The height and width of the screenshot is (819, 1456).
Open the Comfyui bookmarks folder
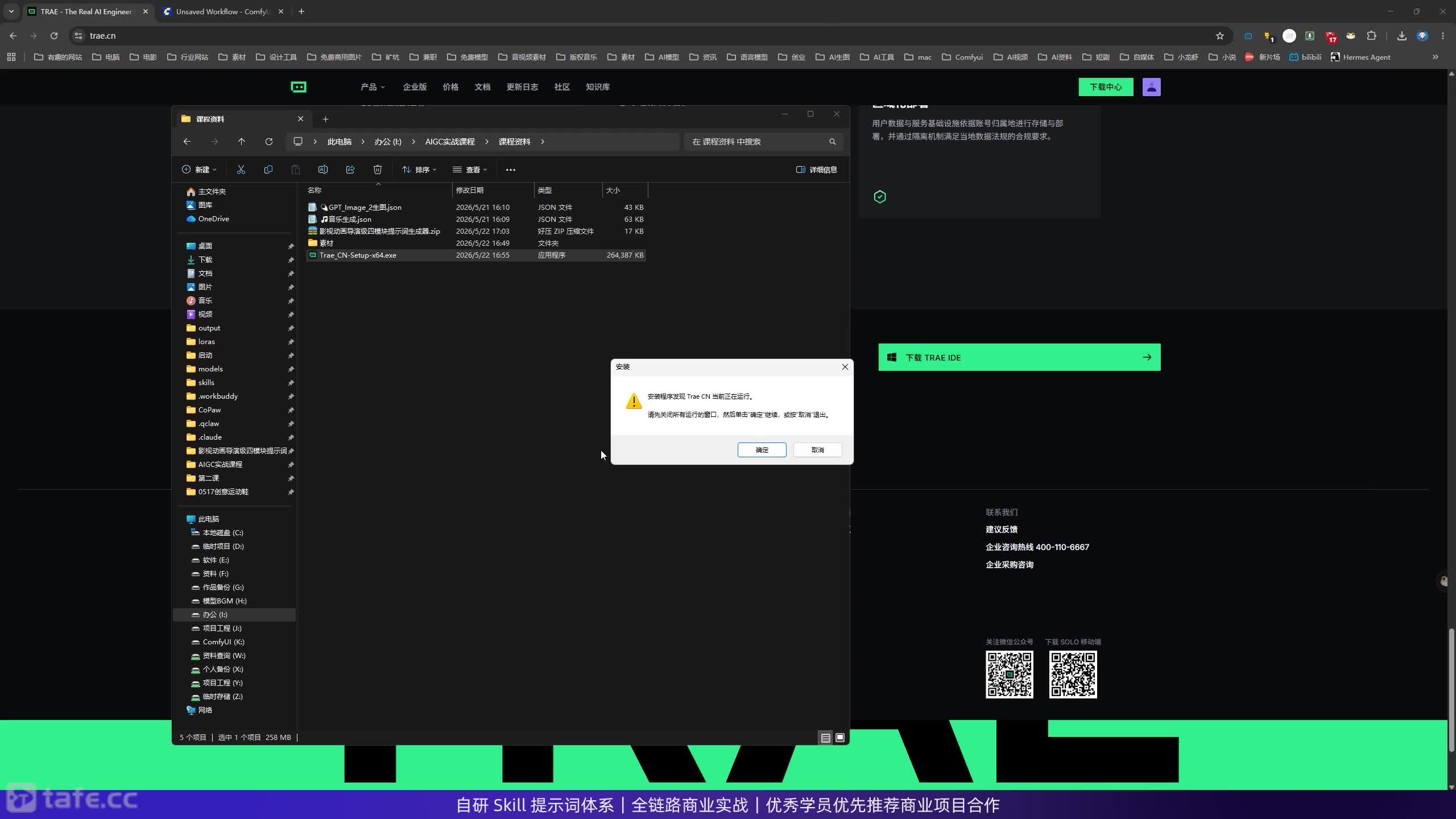(x=962, y=57)
